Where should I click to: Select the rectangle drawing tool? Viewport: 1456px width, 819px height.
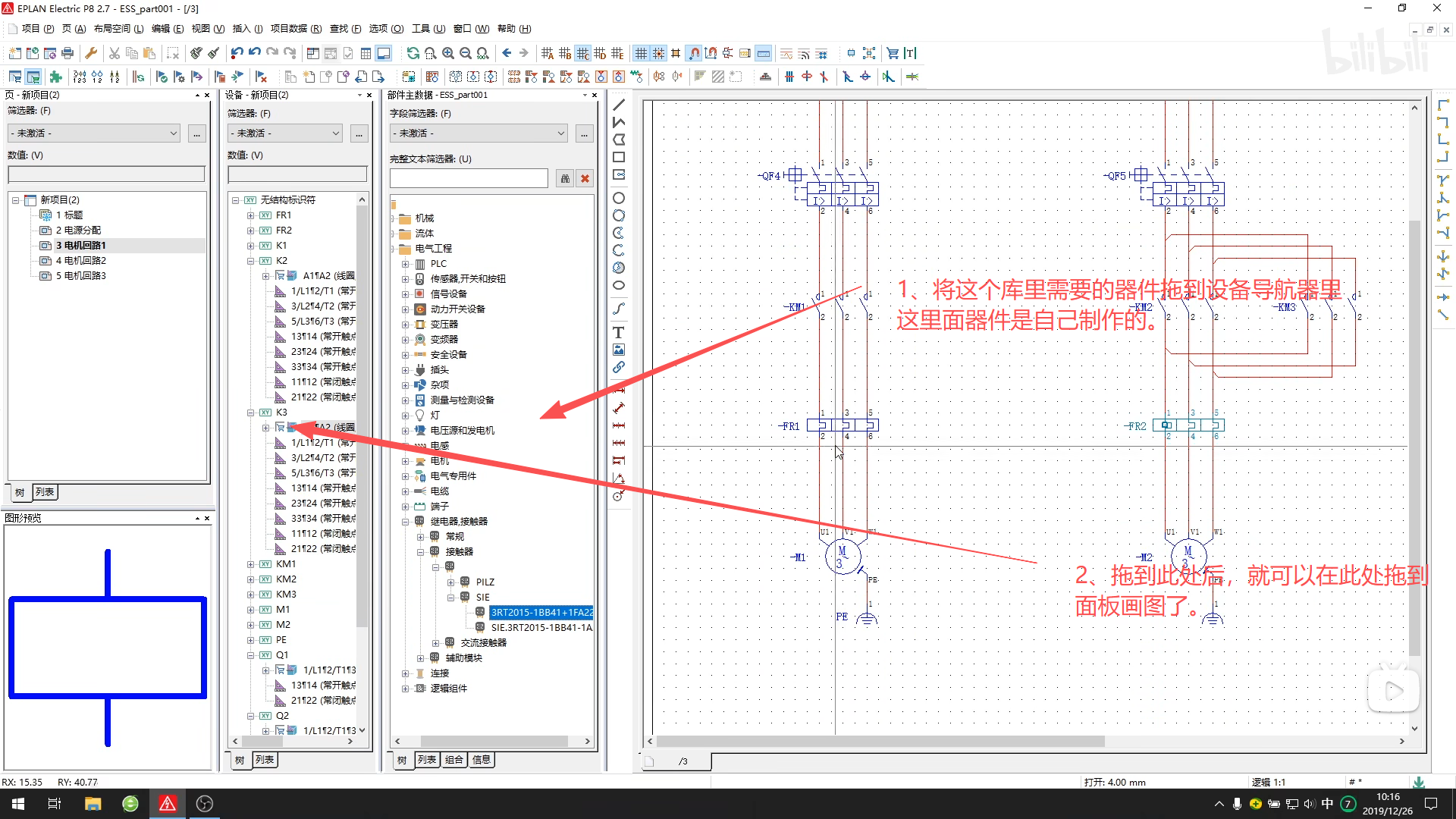(x=619, y=158)
